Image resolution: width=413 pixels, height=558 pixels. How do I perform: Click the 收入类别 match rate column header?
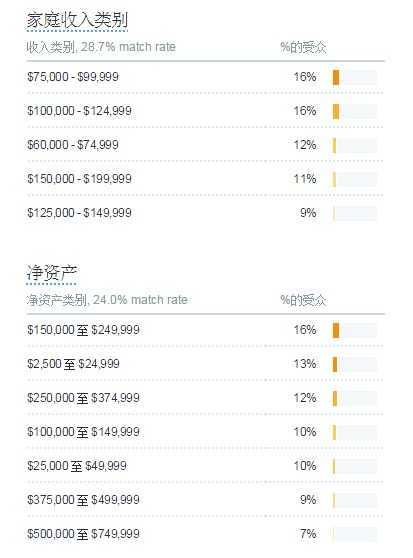coord(101,47)
